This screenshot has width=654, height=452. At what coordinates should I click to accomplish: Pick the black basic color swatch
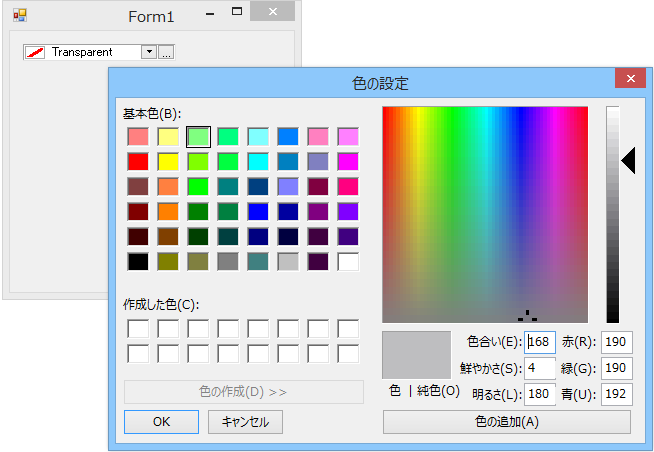pos(138,261)
